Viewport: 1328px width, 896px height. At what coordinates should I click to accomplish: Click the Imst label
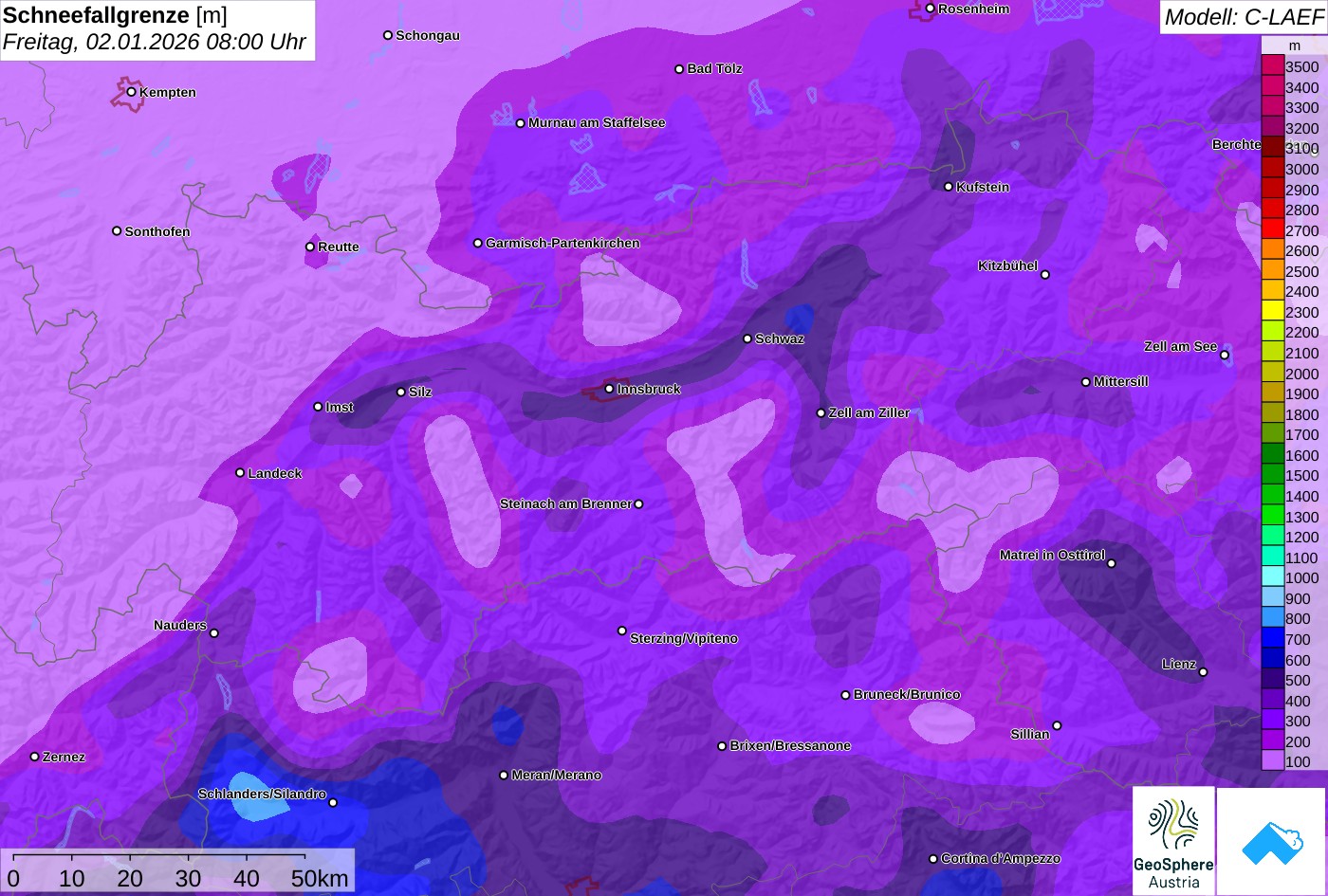coord(340,407)
